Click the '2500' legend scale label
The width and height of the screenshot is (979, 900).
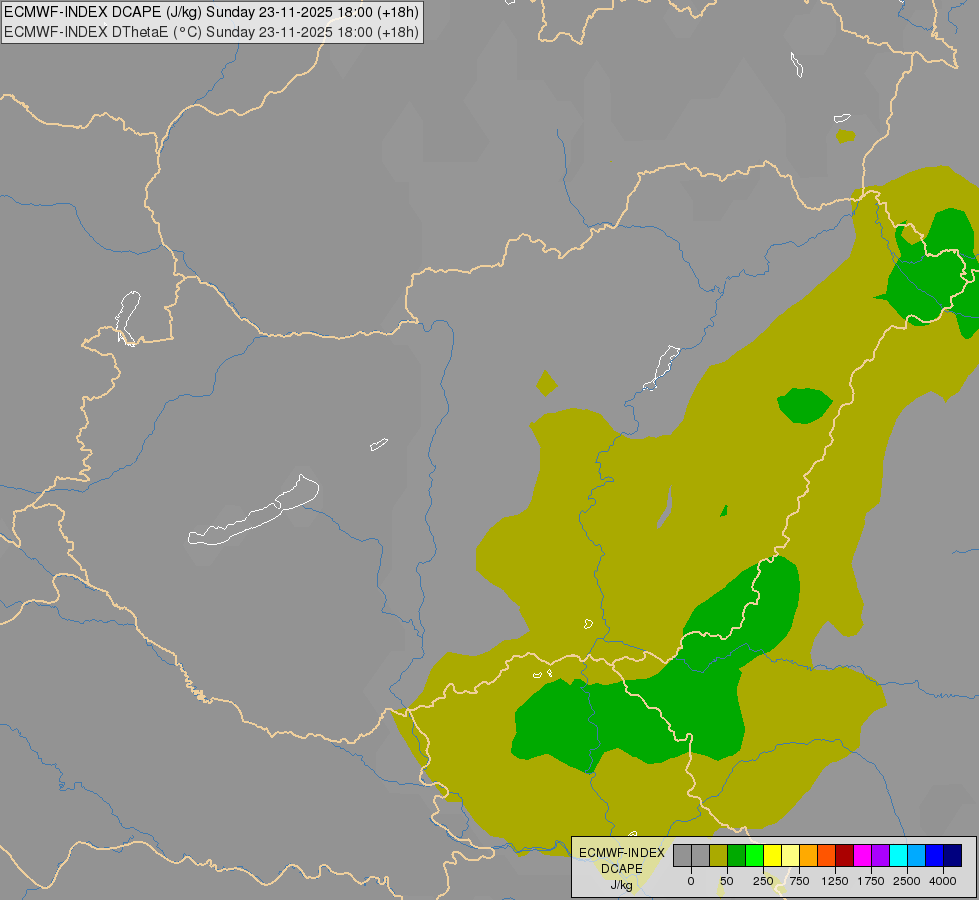tap(907, 881)
